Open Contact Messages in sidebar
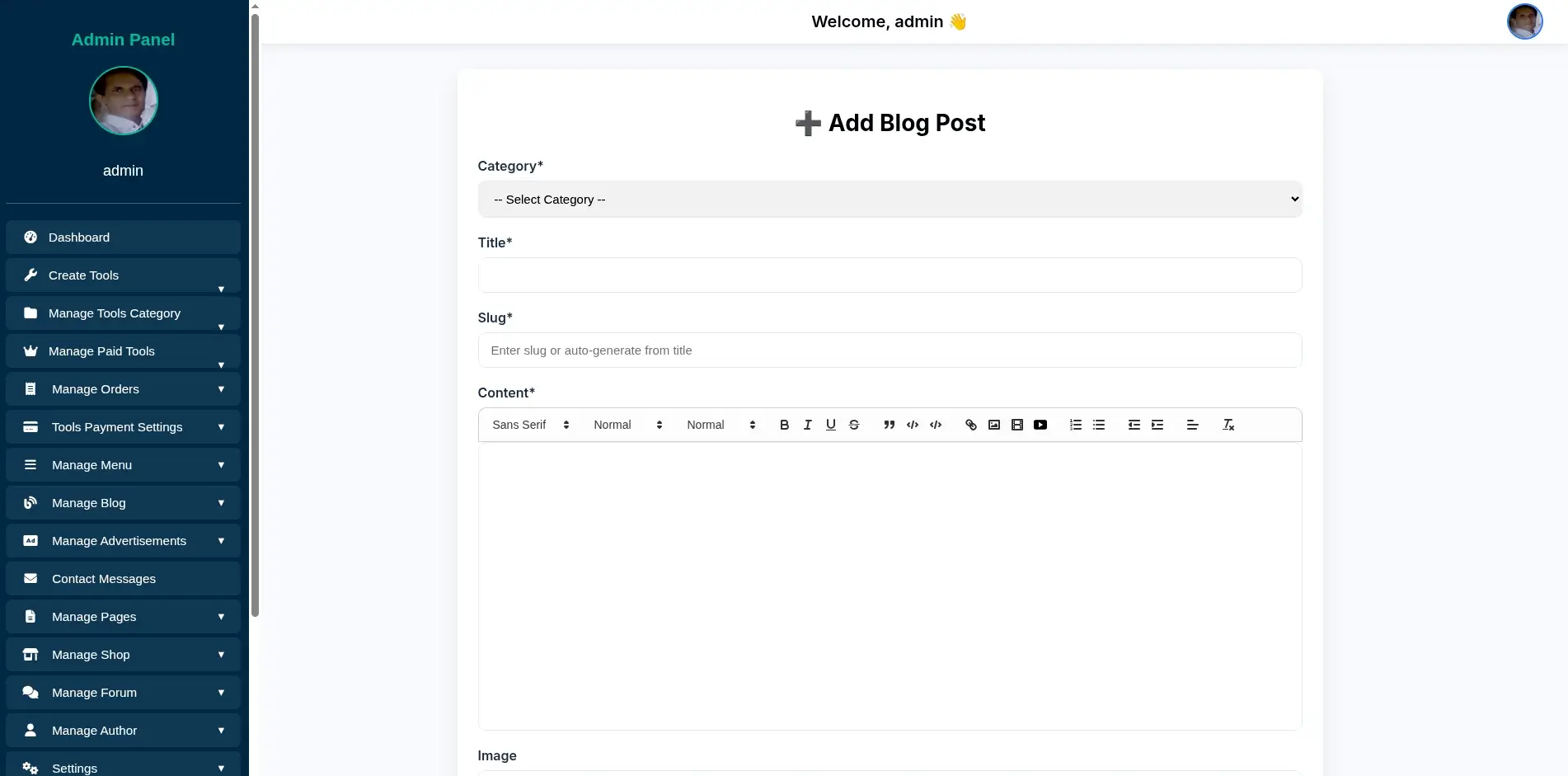Viewport: 1568px width, 776px height. (x=123, y=579)
